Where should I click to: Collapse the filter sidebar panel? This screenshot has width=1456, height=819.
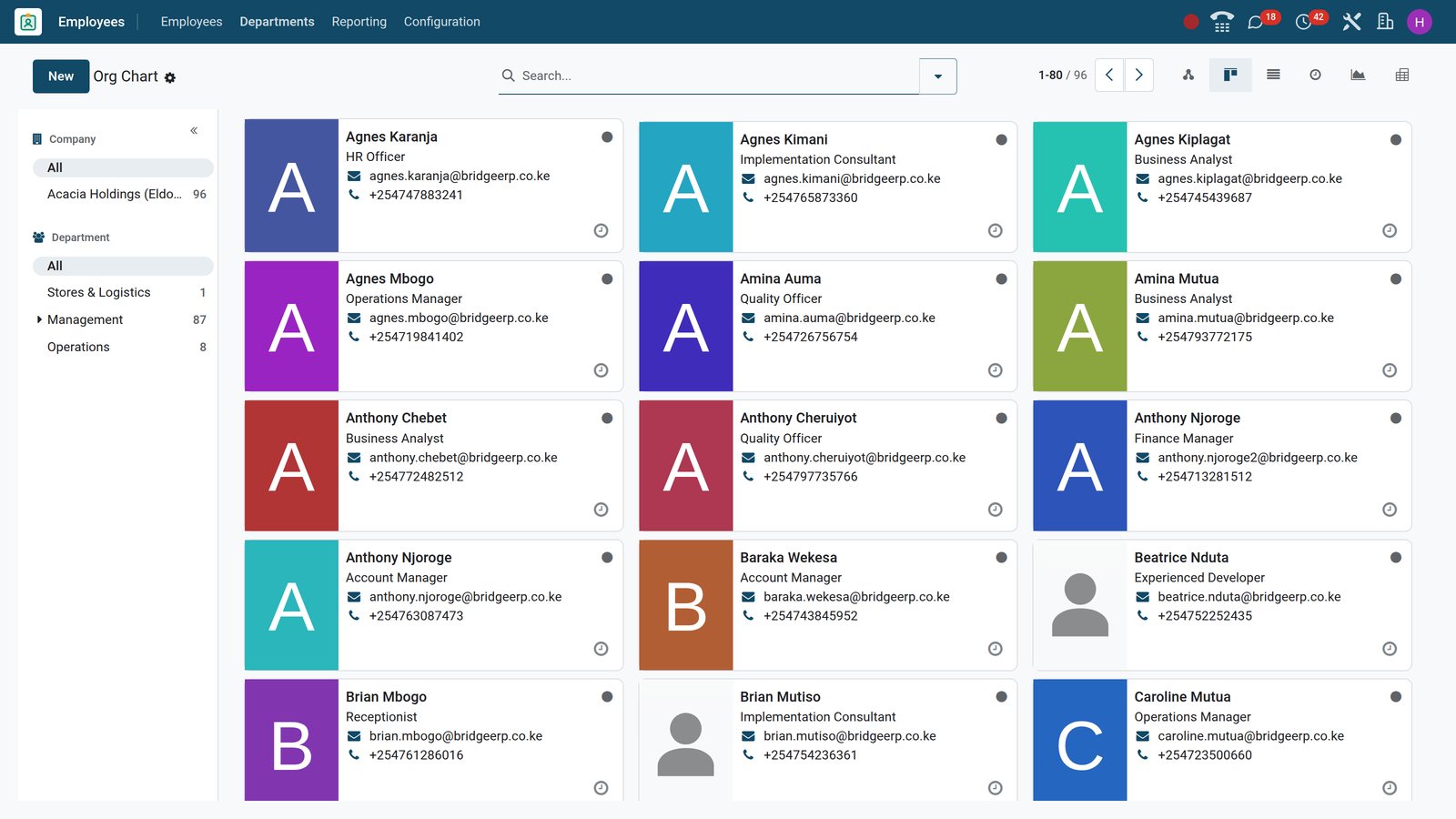point(194,131)
